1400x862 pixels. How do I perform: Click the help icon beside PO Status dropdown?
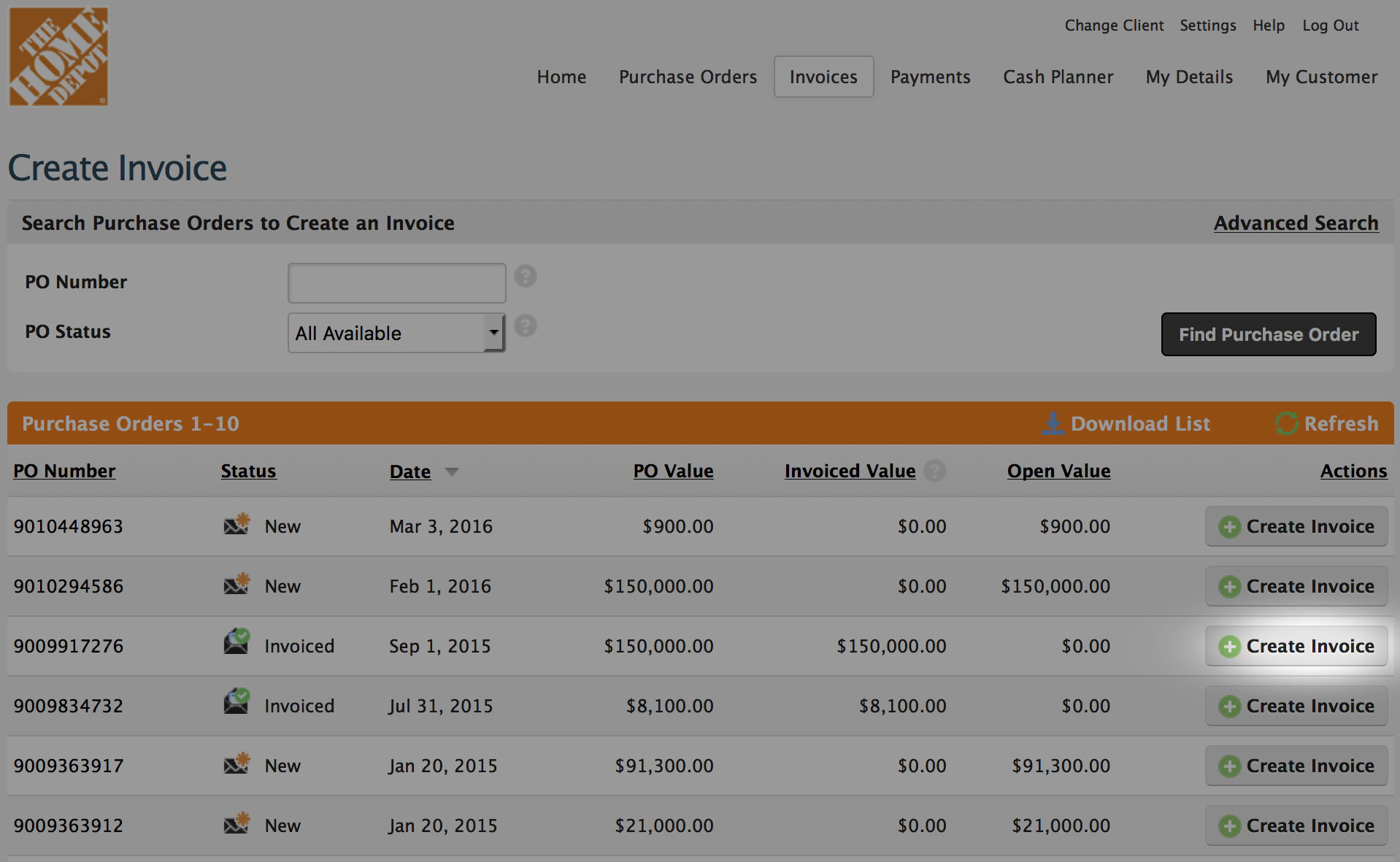click(526, 326)
